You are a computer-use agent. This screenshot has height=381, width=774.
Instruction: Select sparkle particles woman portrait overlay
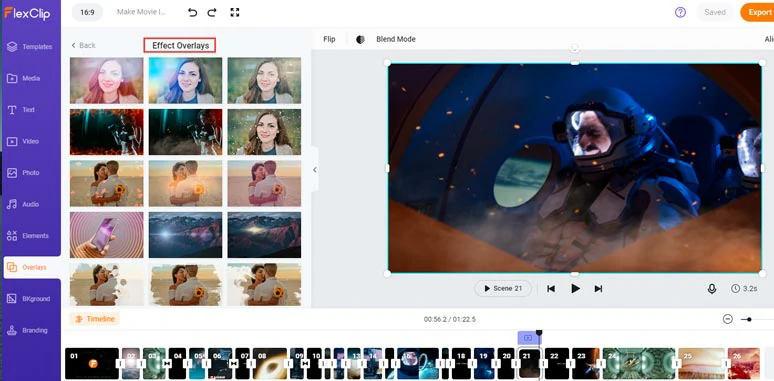(x=264, y=132)
